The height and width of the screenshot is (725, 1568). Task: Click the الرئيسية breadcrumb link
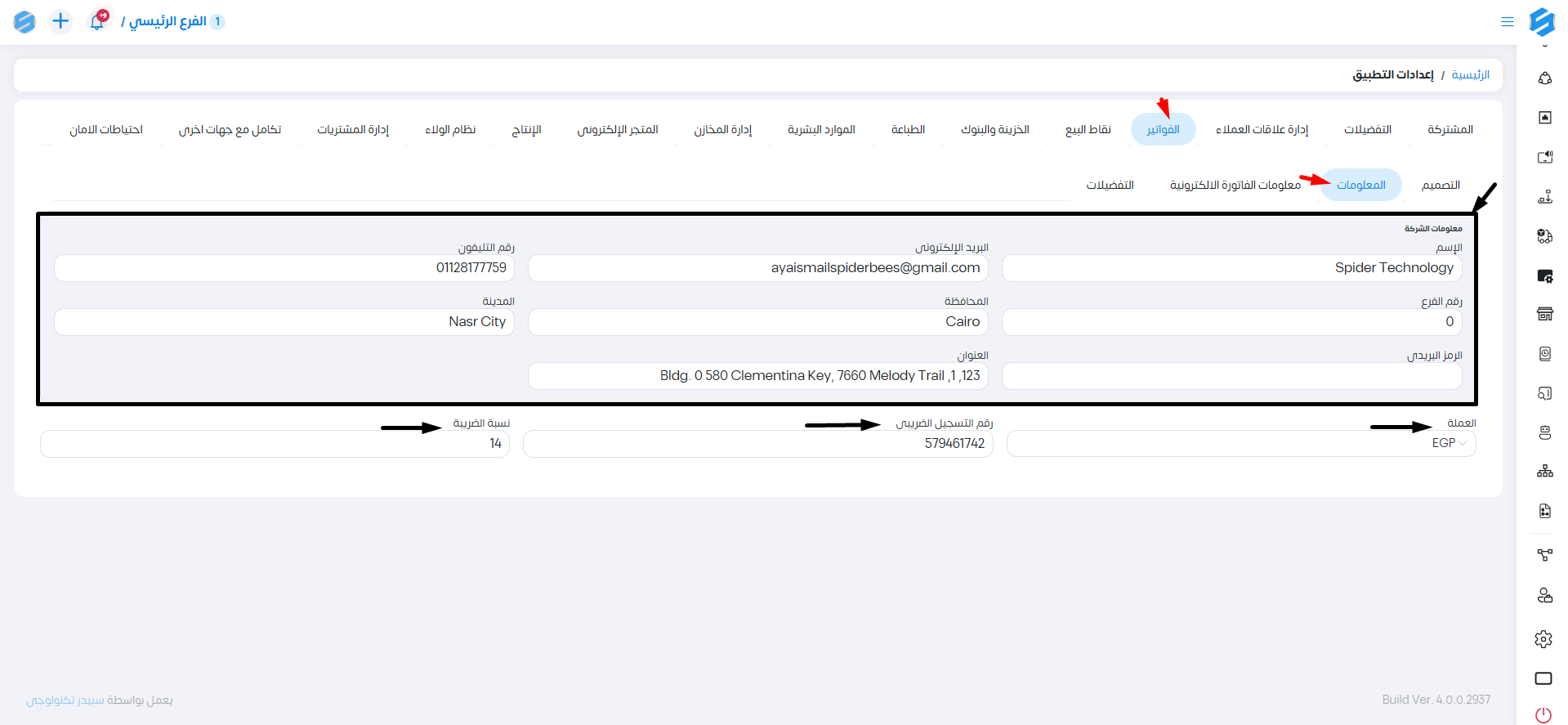(x=1470, y=75)
